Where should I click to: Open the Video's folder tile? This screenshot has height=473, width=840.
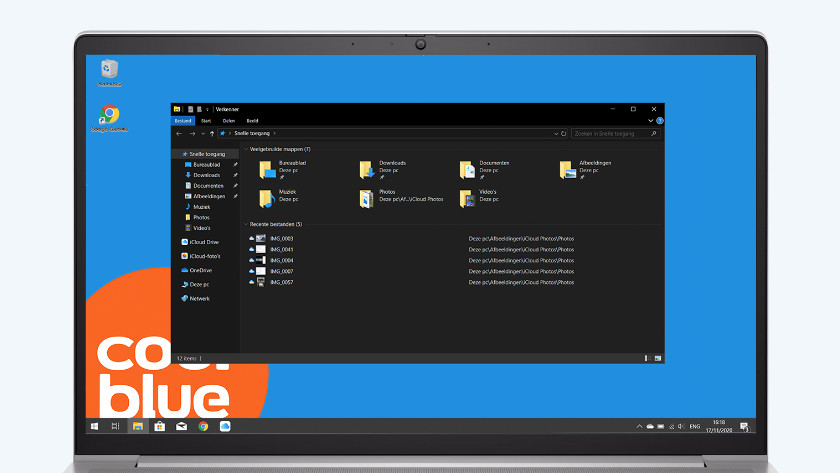(x=479, y=198)
